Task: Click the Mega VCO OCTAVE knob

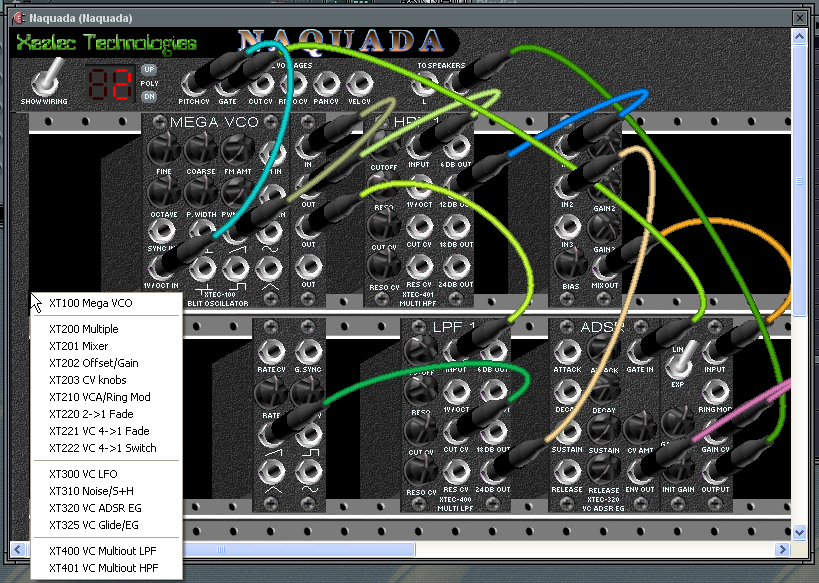Action: click(x=163, y=192)
